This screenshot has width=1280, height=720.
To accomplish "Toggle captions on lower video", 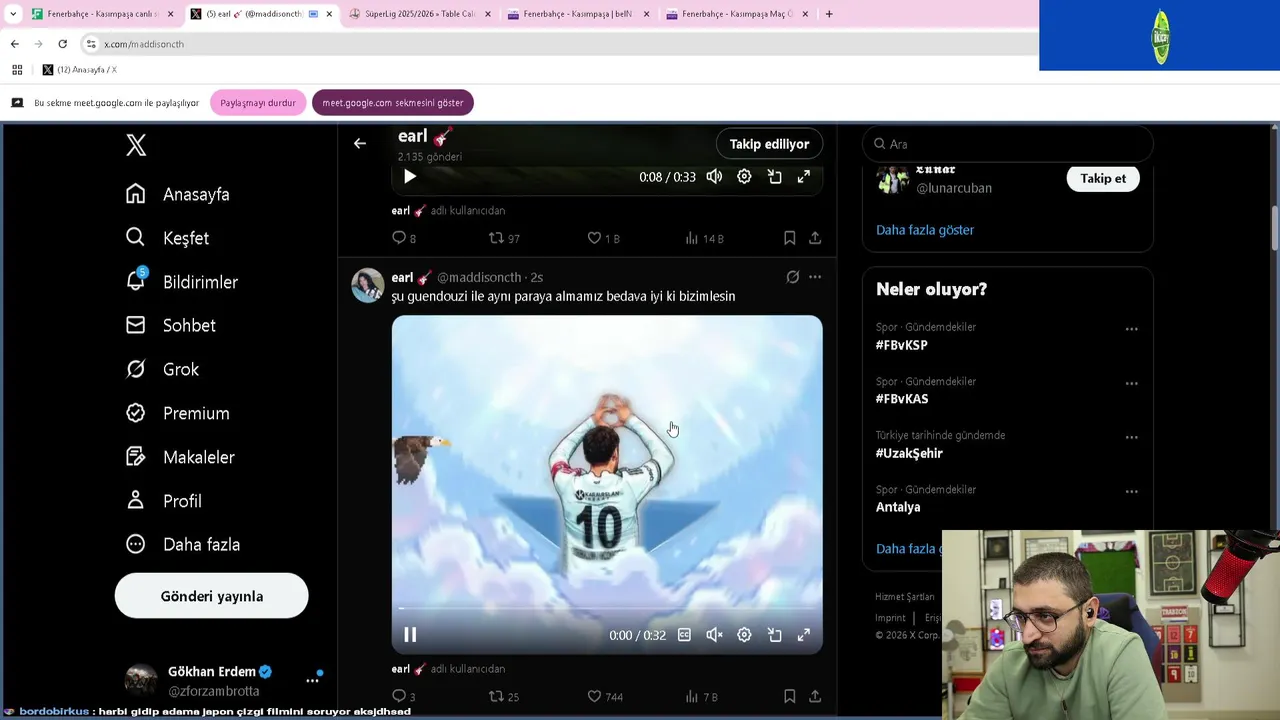I will pyautogui.click(x=684, y=635).
